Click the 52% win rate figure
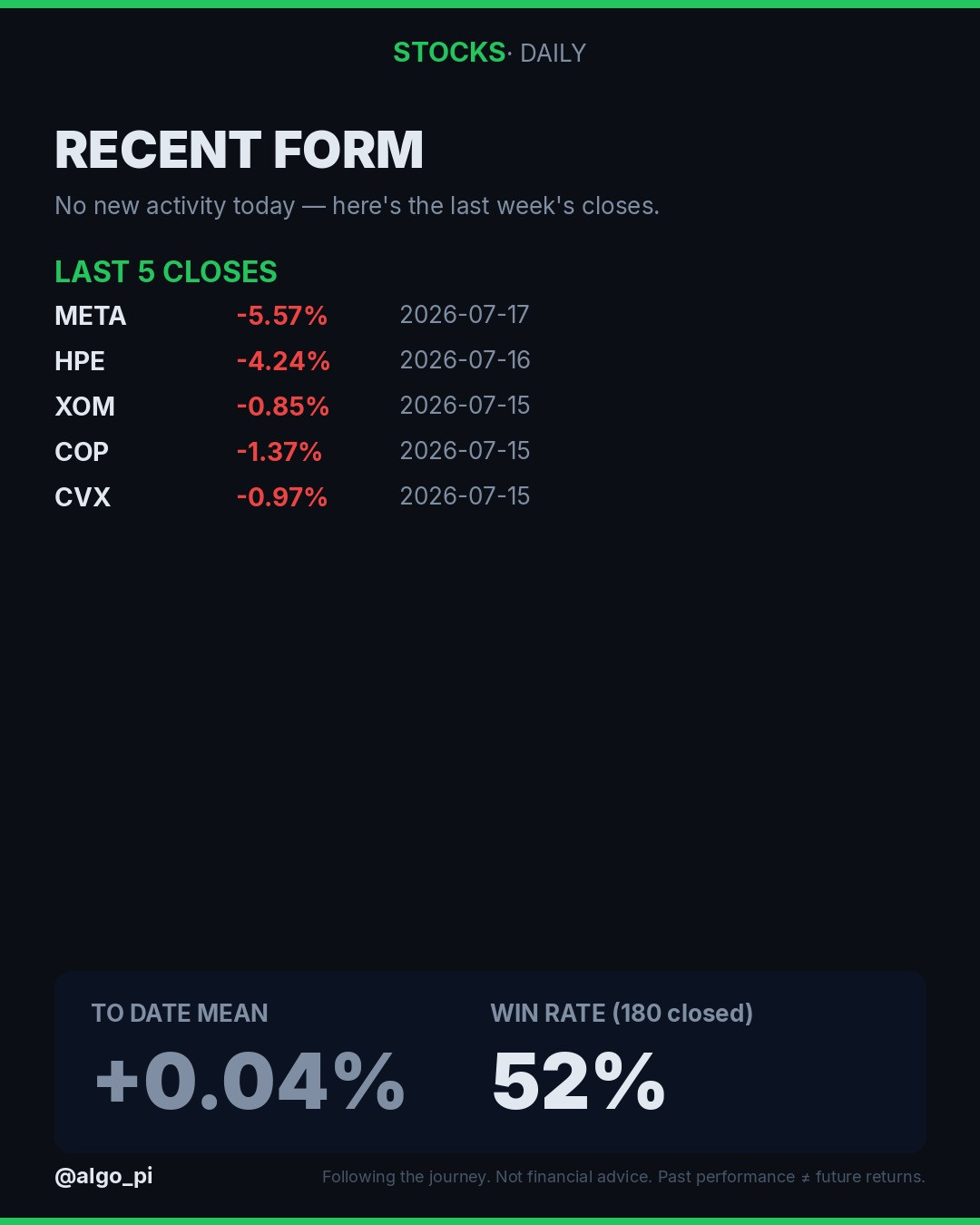This screenshot has width=980, height=1225. [579, 1081]
